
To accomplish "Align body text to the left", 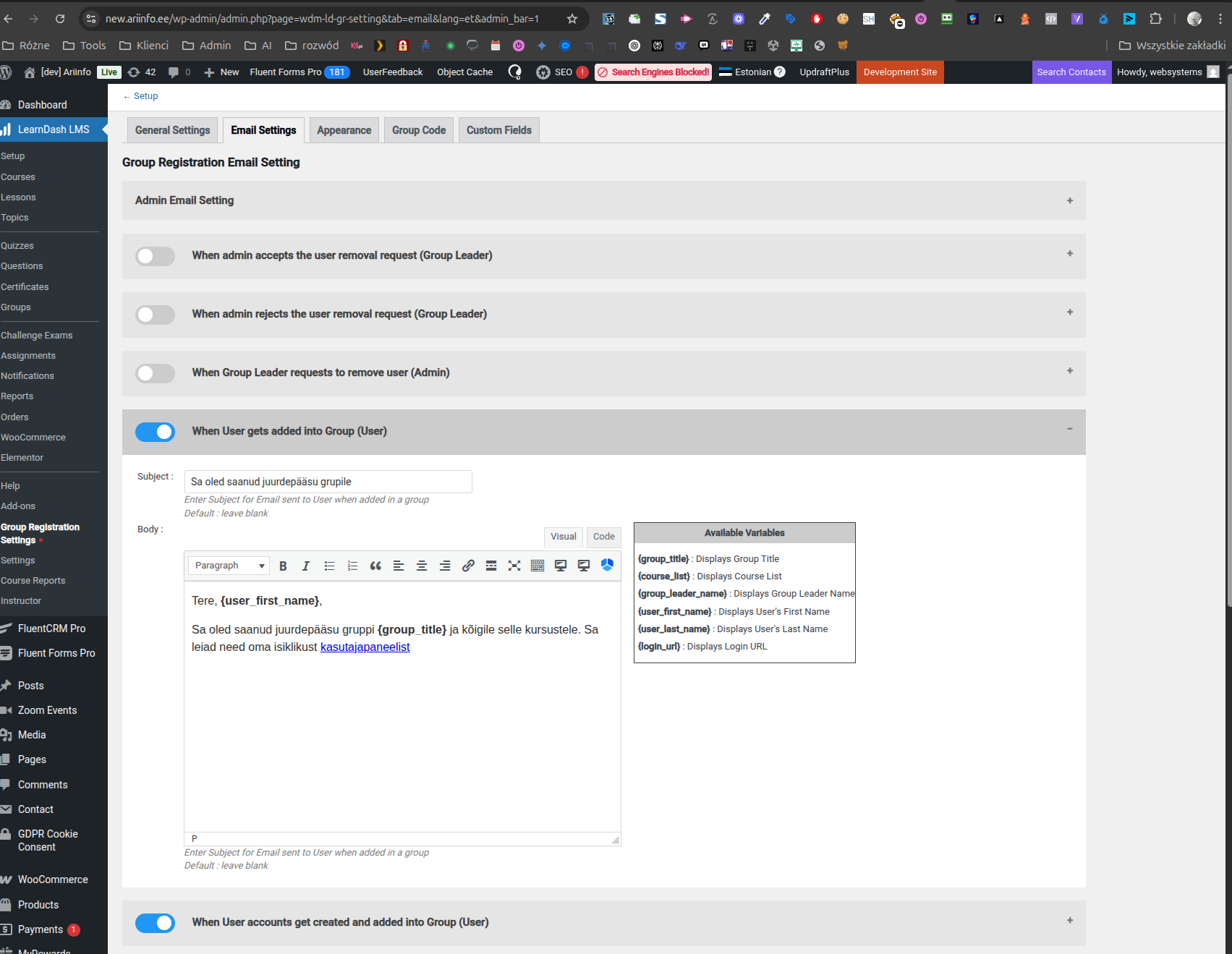I will click(399, 566).
